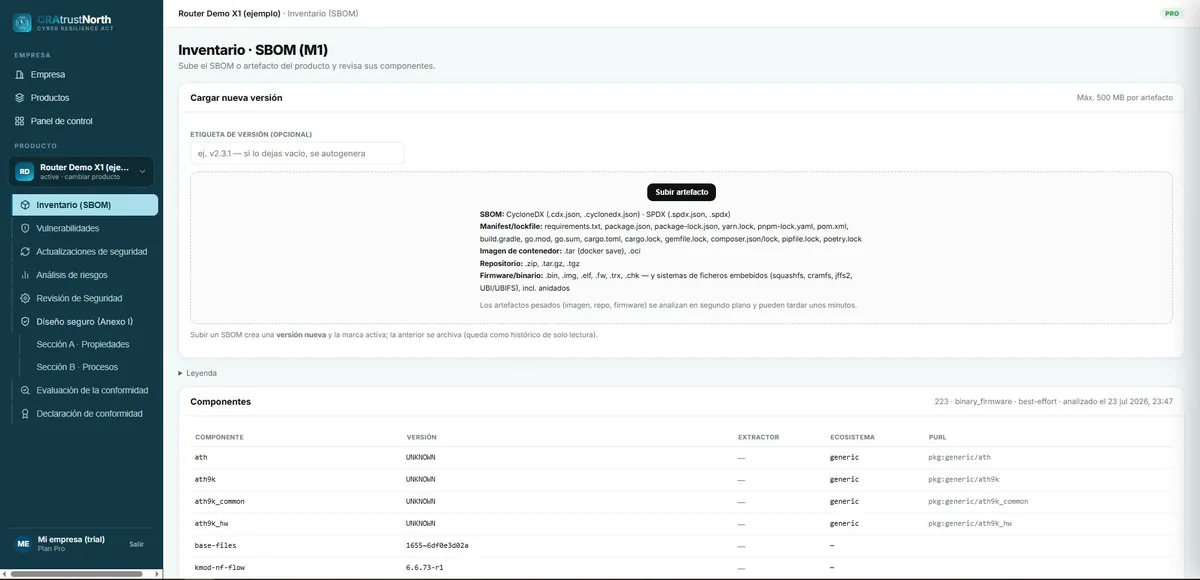Image resolution: width=1200 pixels, height=580 pixels.
Task: Select the kmod-nf-flow component name
Action: point(219,567)
